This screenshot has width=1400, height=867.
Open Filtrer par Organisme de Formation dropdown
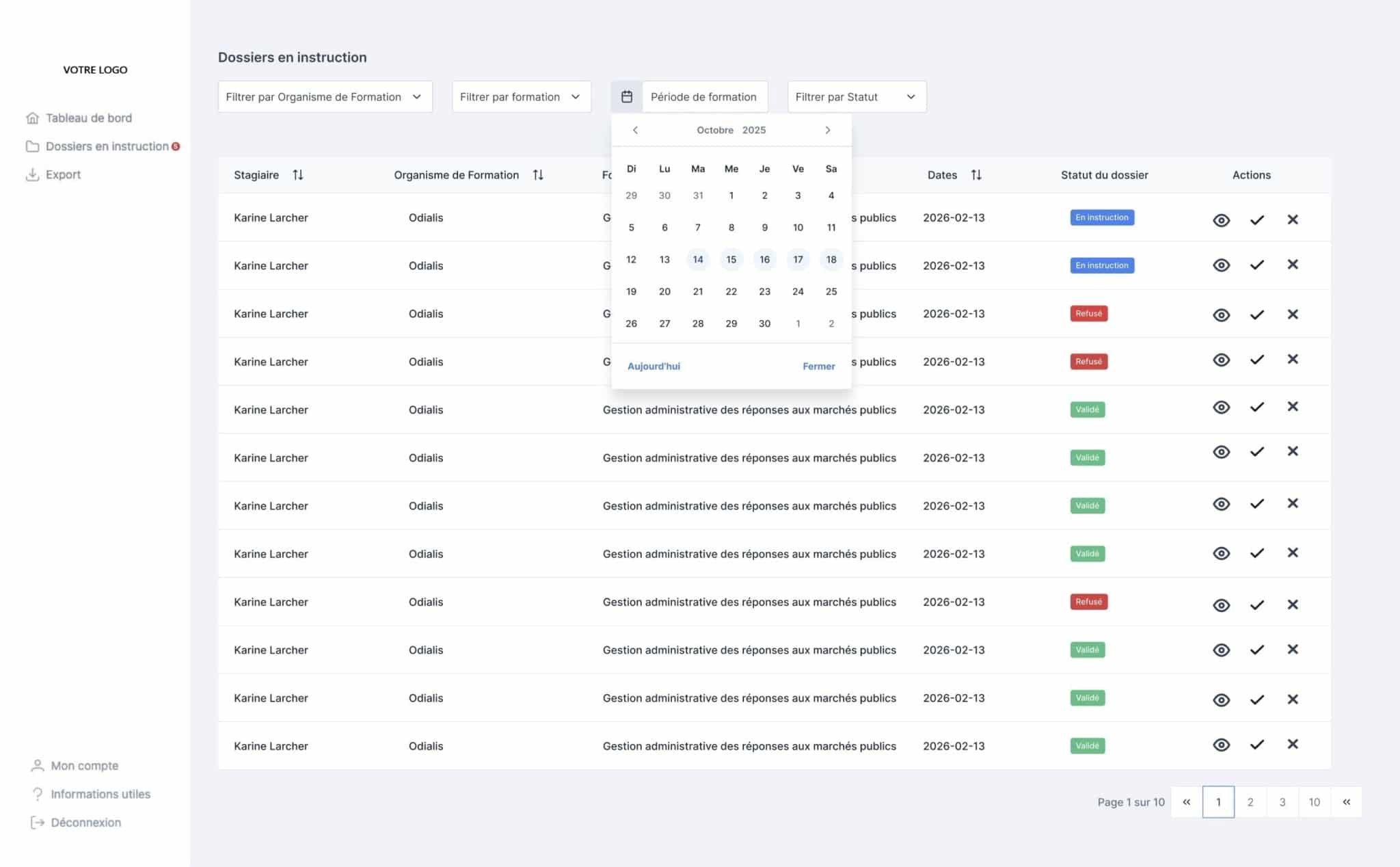point(325,96)
